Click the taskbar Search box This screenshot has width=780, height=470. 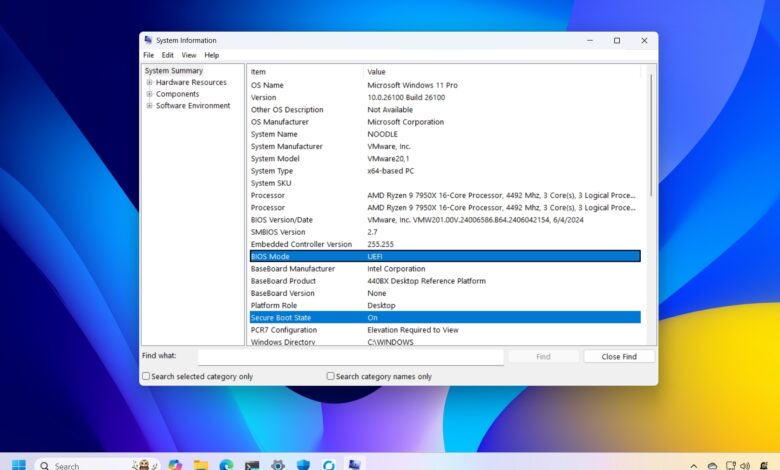(x=97, y=466)
